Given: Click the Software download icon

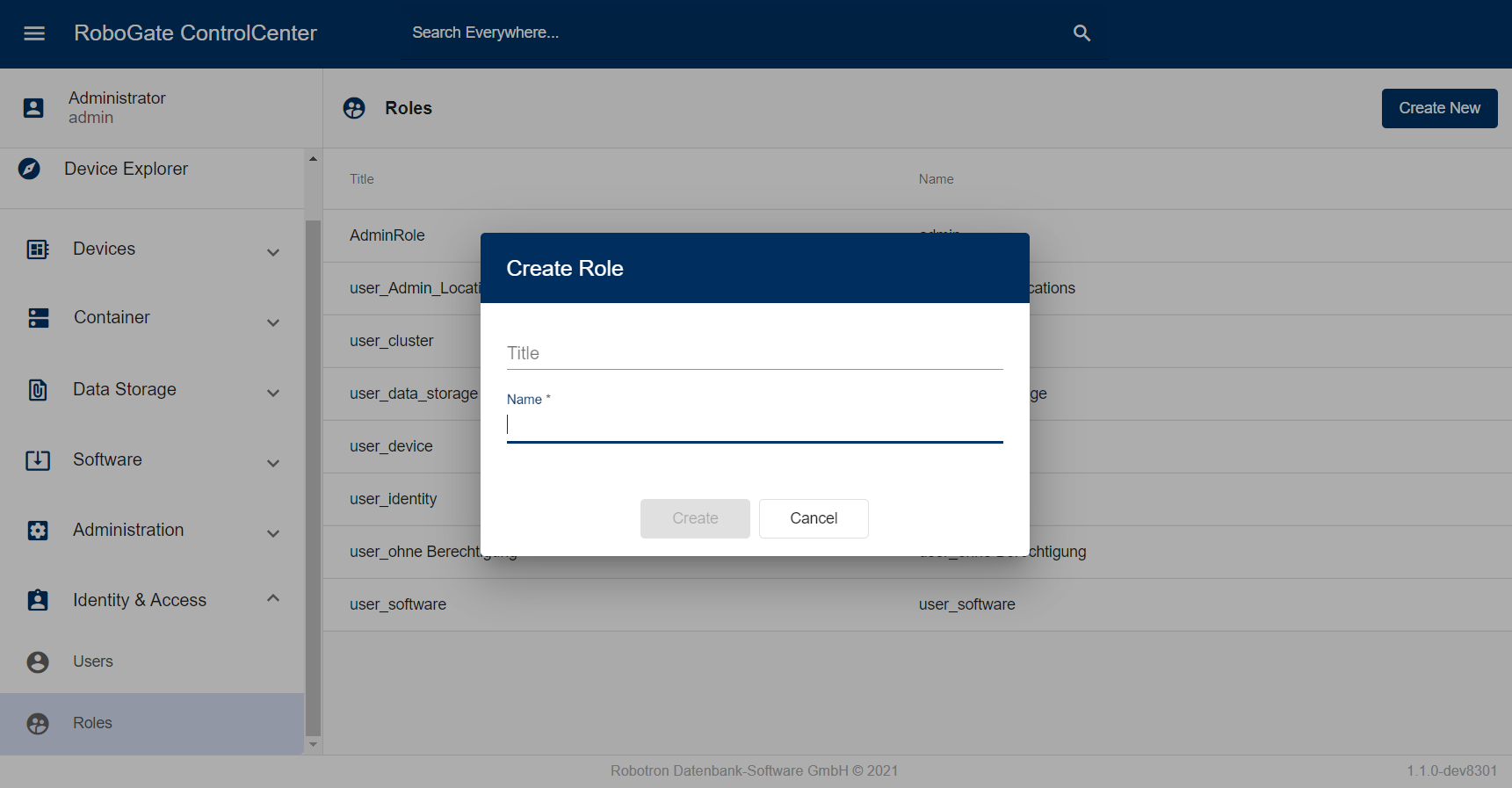Looking at the screenshot, I should 38,460.
